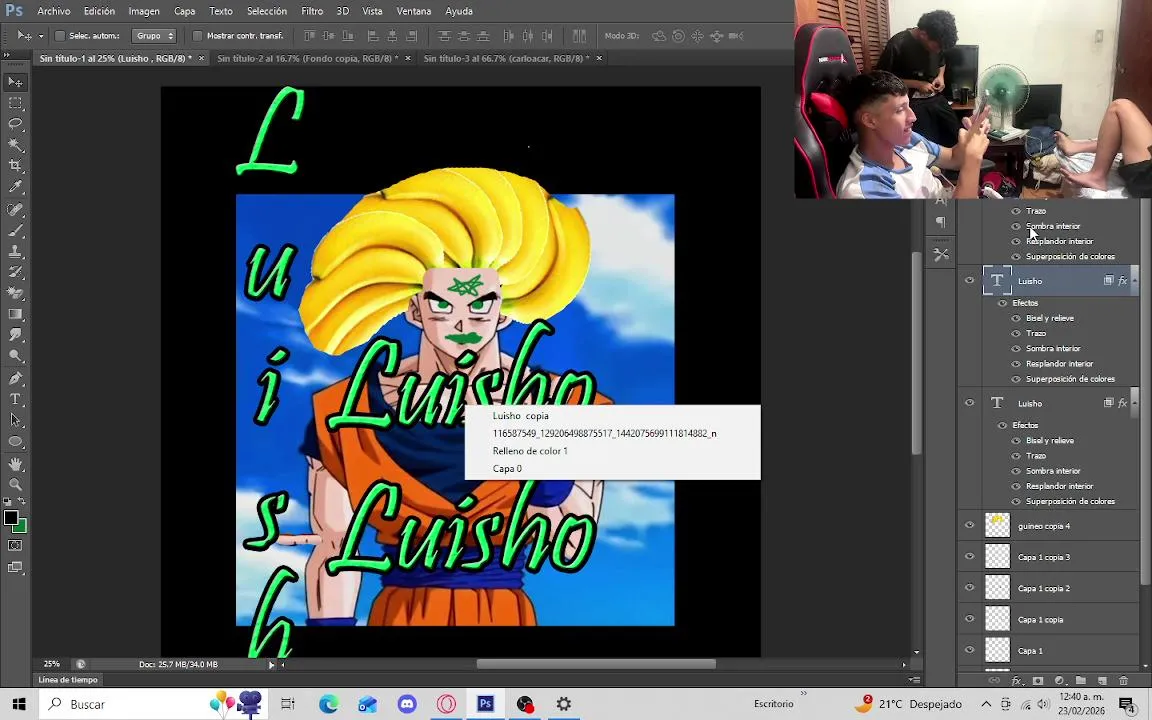Show hidden system tray icons
Image resolution: width=1152 pixels, height=720 pixels.
click(986, 704)
